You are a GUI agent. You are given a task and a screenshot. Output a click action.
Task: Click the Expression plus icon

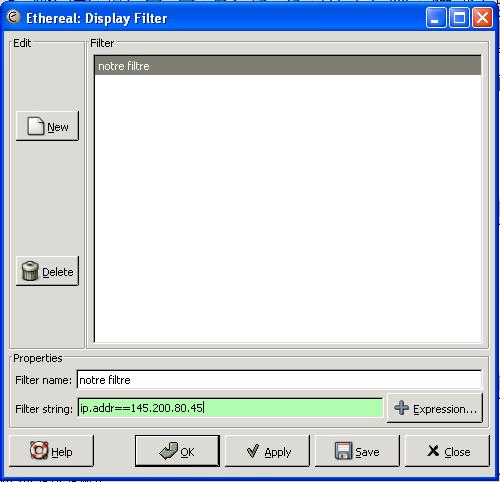[x=401, y=408]
